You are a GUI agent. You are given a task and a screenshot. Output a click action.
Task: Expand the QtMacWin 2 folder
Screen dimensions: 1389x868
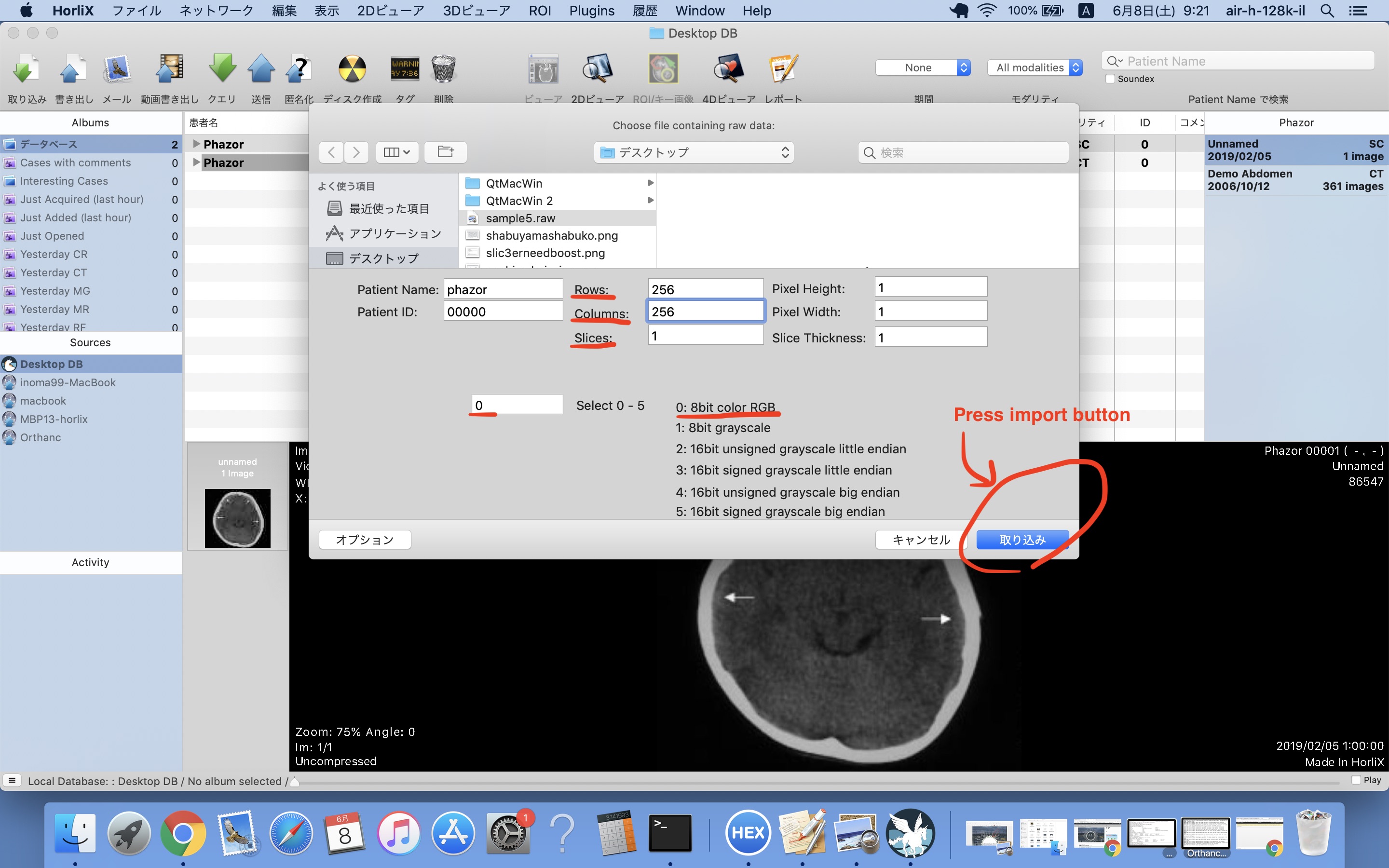(650, 200)
